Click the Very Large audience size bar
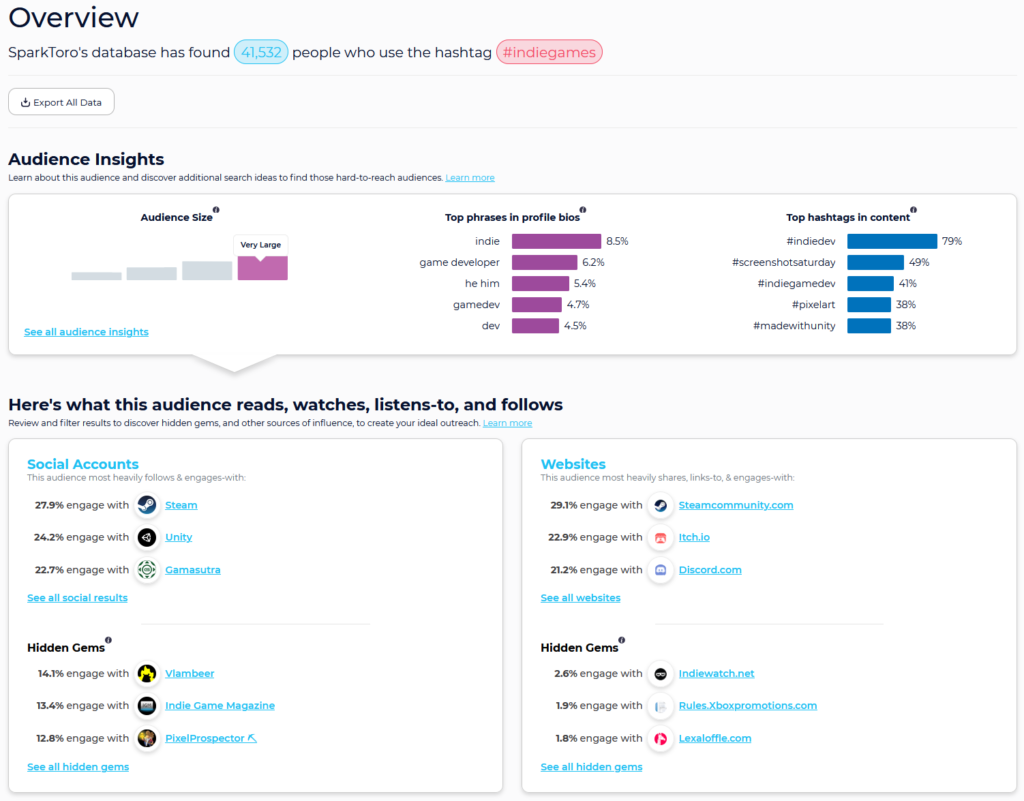The image size is (1024, 801). click(263, 268)
